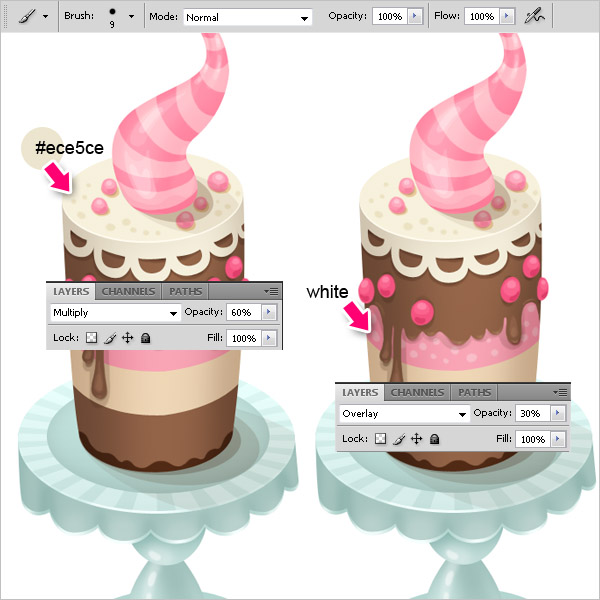
Task: Toggle lock transparent pixels in Multiply panel
Action: (91, 338)
